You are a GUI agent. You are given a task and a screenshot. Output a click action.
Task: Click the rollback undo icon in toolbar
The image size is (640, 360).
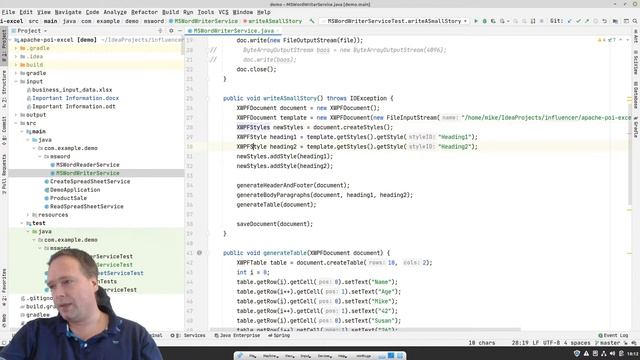click(604, 21)
